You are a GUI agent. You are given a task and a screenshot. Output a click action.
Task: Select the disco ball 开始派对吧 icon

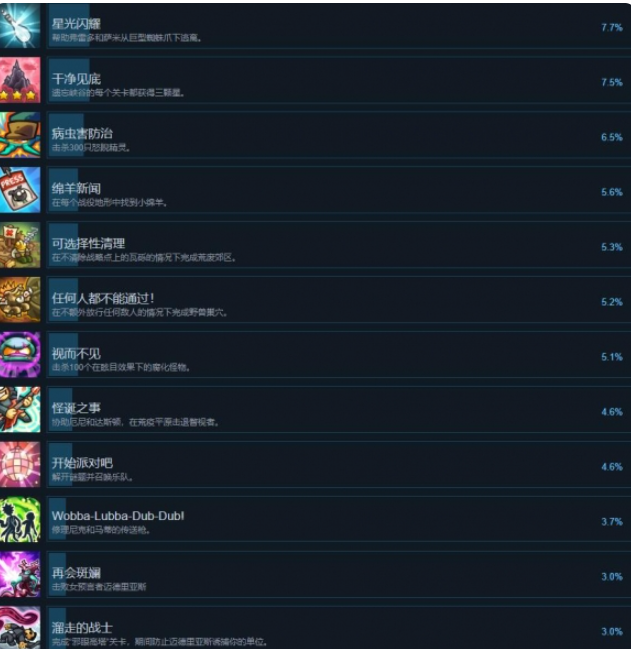click(x=20, y=465)
